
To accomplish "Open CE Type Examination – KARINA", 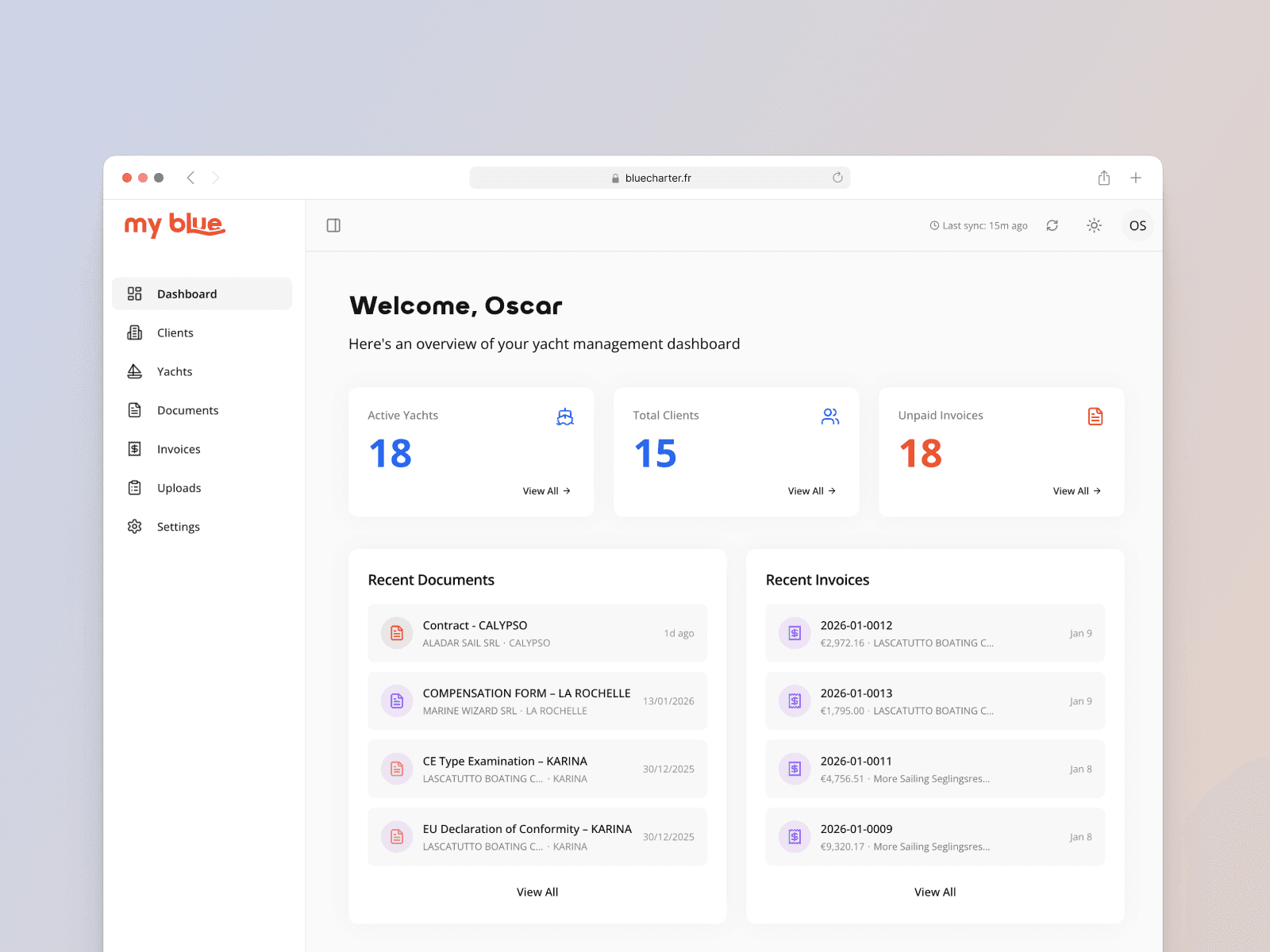I will [537, 769].
